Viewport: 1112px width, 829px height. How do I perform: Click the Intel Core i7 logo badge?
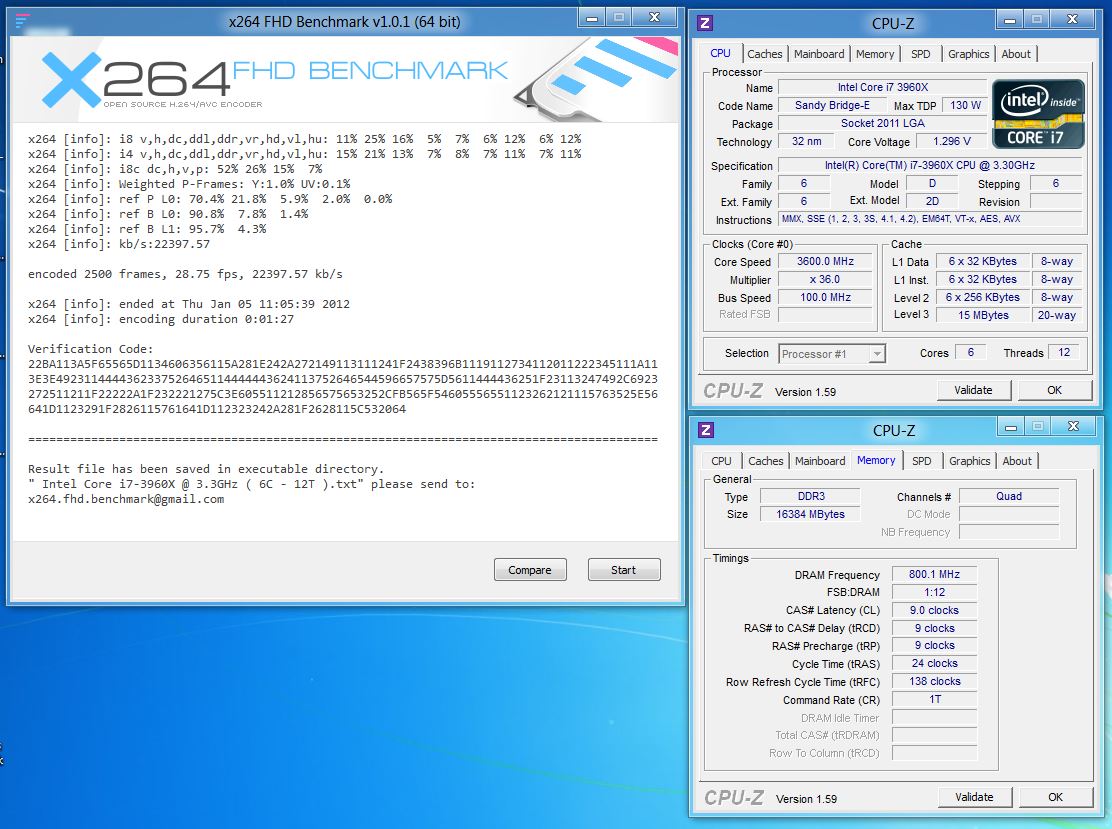1037,113
